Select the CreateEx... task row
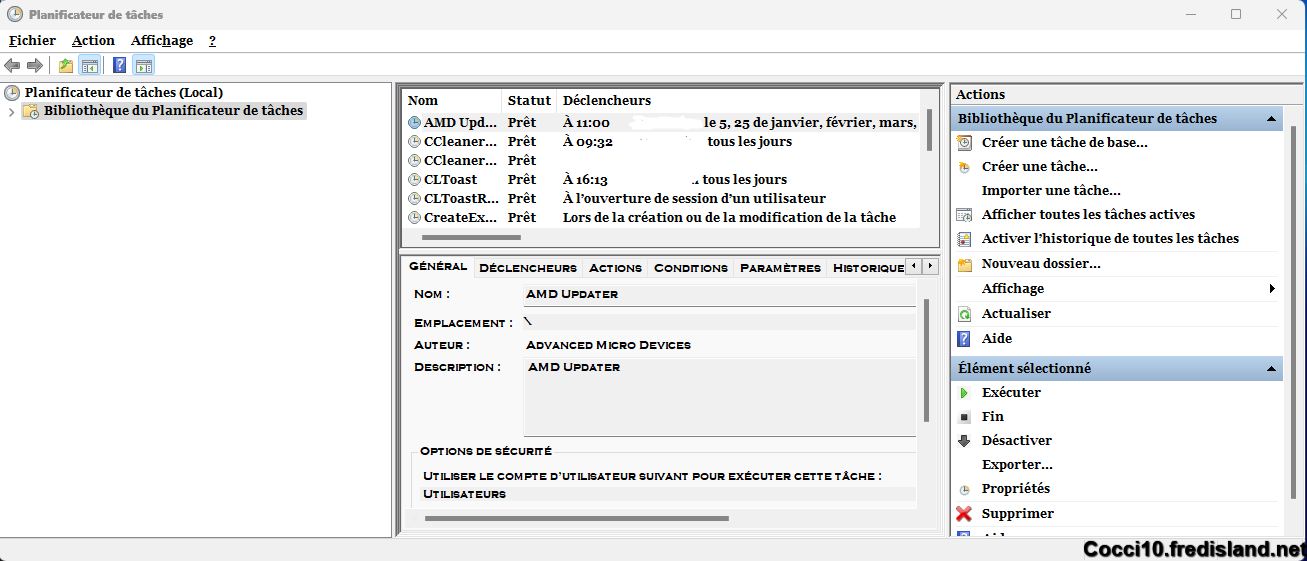 pyautogui.click(x=662, y=218)
